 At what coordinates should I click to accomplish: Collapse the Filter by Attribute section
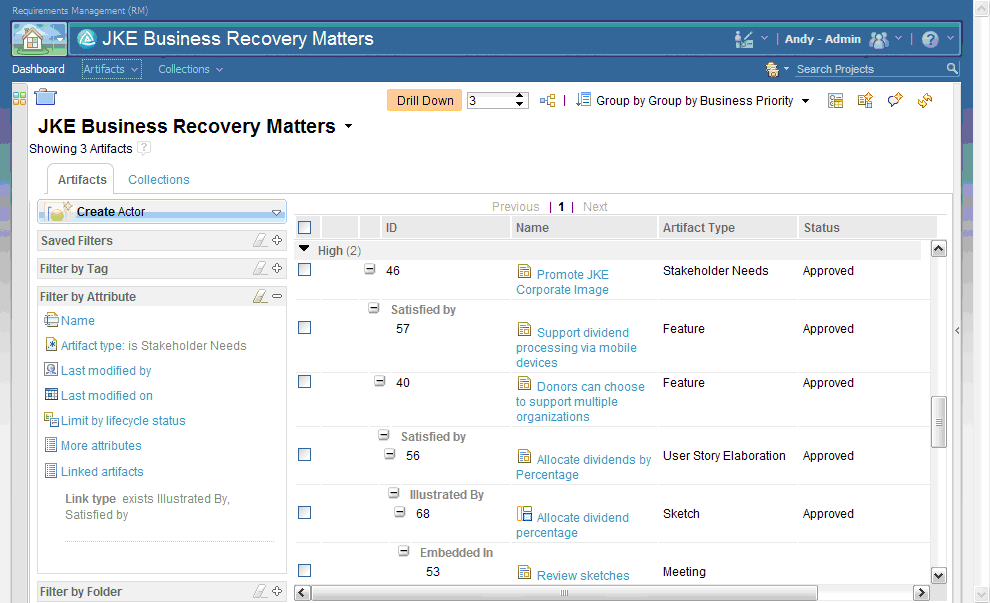pos(277,296)
